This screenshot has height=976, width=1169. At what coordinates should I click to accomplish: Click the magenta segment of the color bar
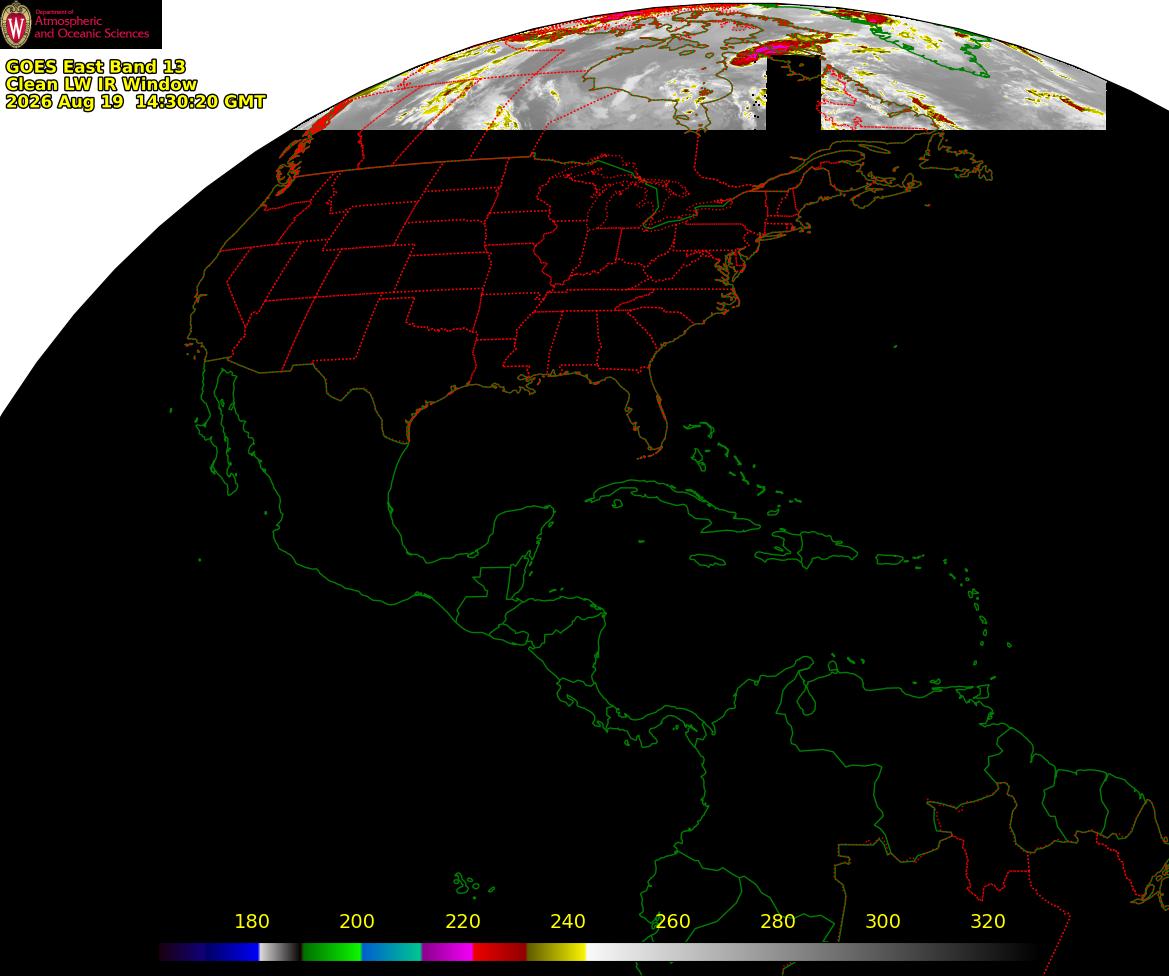[x=447, y=952]
